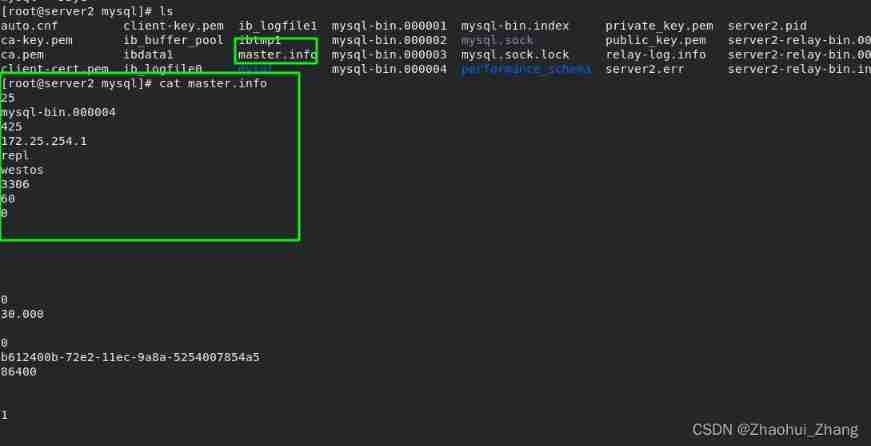Viewport: 871px width, 446px height.
Task: Click the replication user name repl
Action: pyautogui.click(x=15, y=156)
